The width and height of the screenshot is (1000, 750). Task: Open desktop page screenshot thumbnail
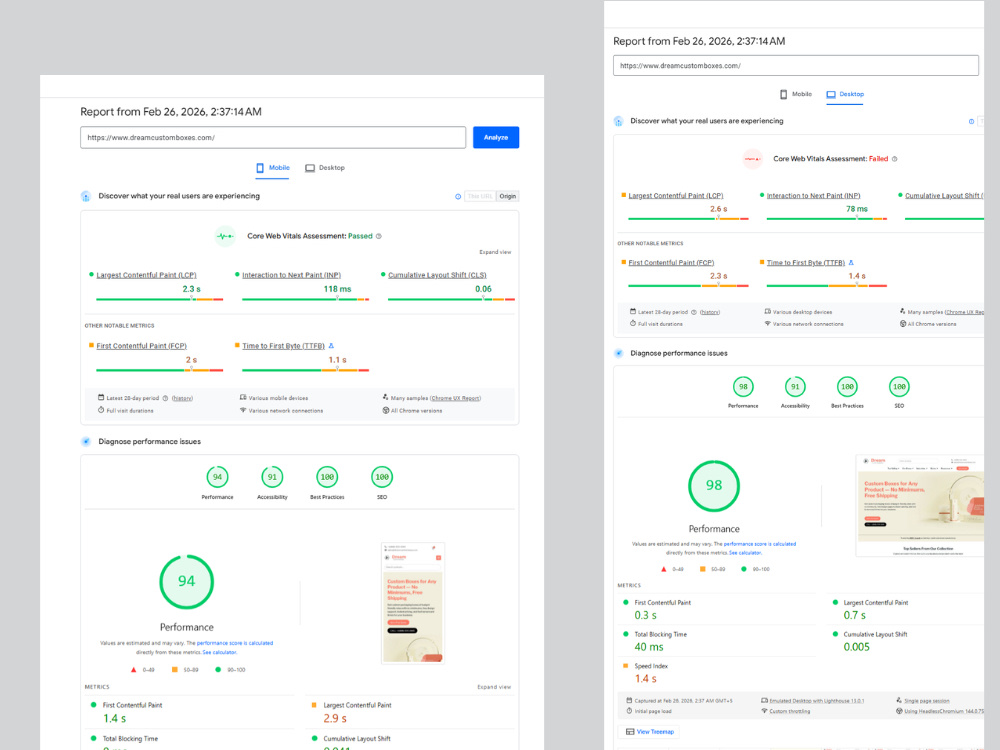tap(920, 506)
